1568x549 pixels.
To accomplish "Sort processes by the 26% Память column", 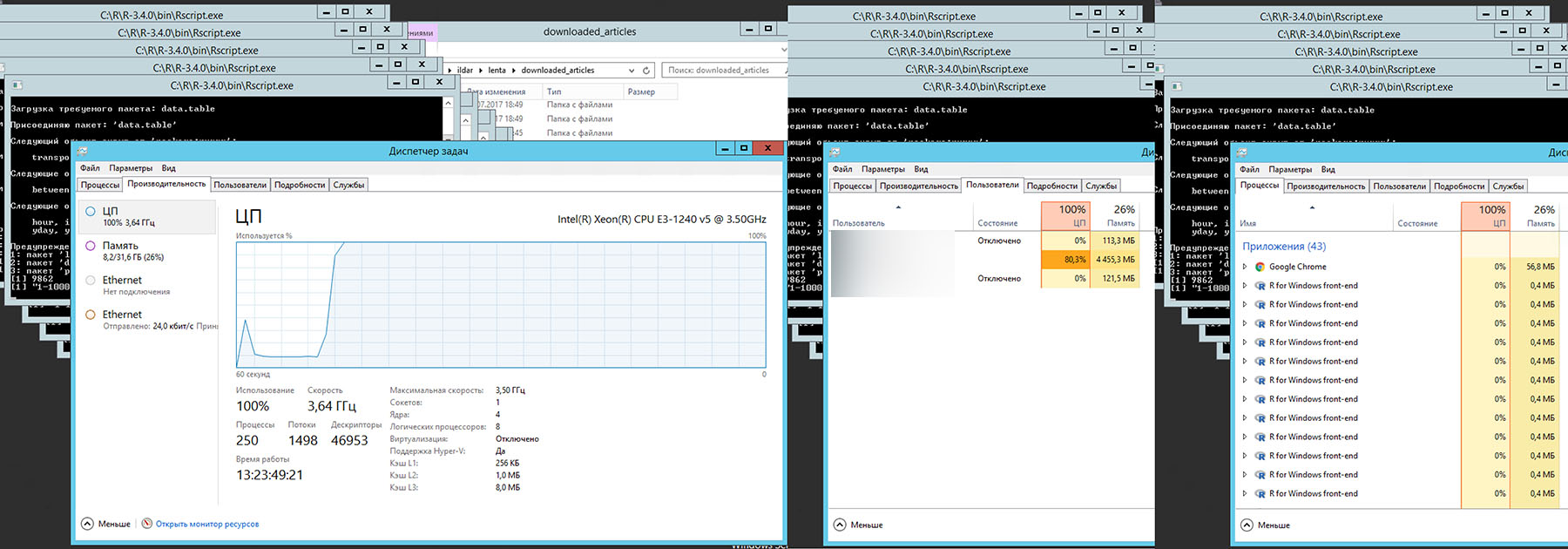I will point(1535,216).
